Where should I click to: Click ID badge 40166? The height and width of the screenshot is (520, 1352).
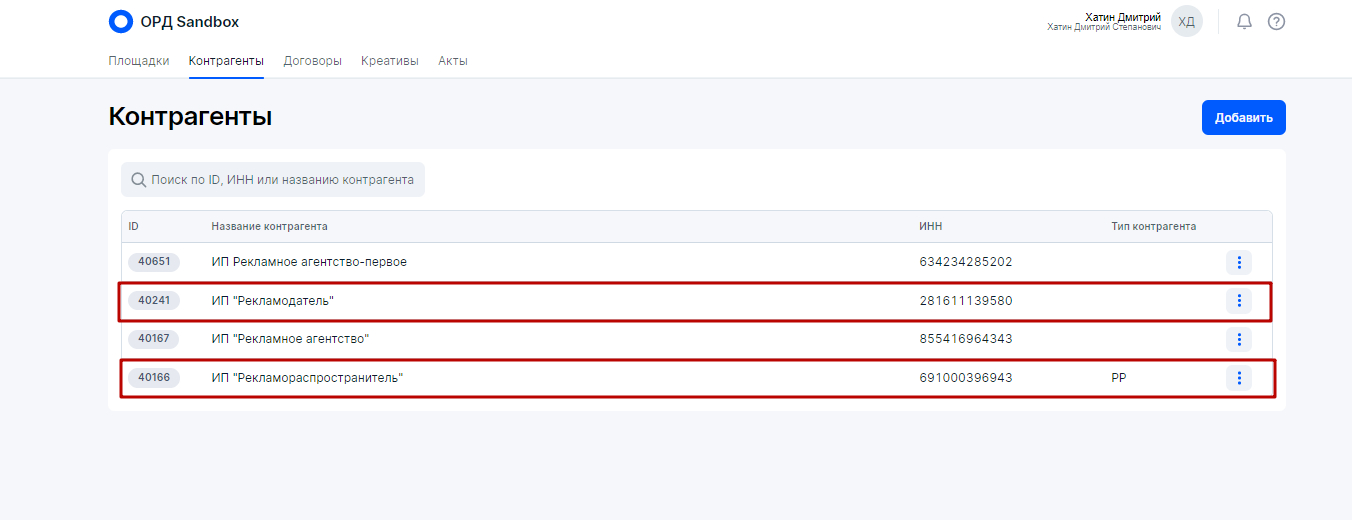[154, 378]
